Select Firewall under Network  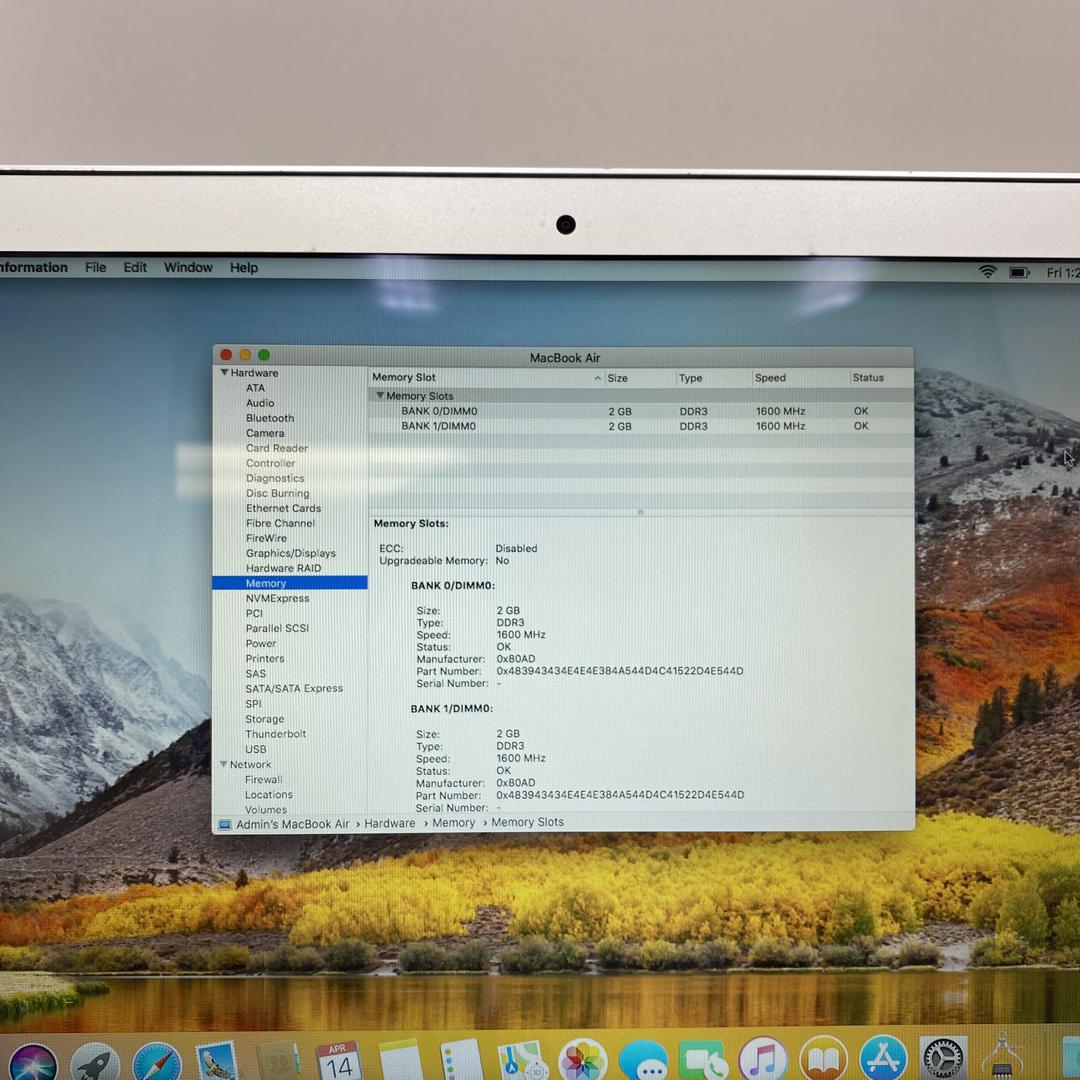point(264,780)
